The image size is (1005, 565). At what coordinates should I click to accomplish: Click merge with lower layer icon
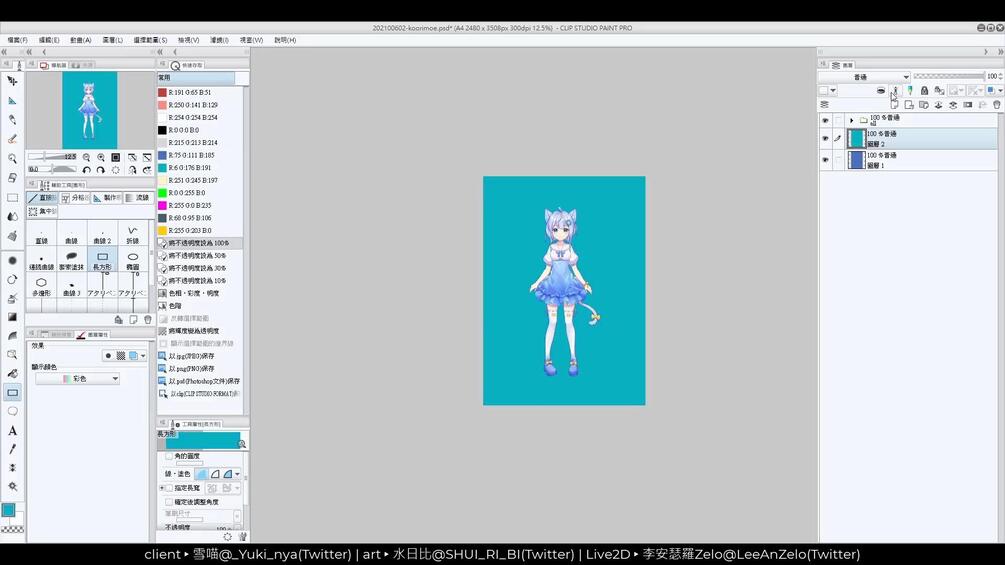pyautogui.click(x=953, y=105)
